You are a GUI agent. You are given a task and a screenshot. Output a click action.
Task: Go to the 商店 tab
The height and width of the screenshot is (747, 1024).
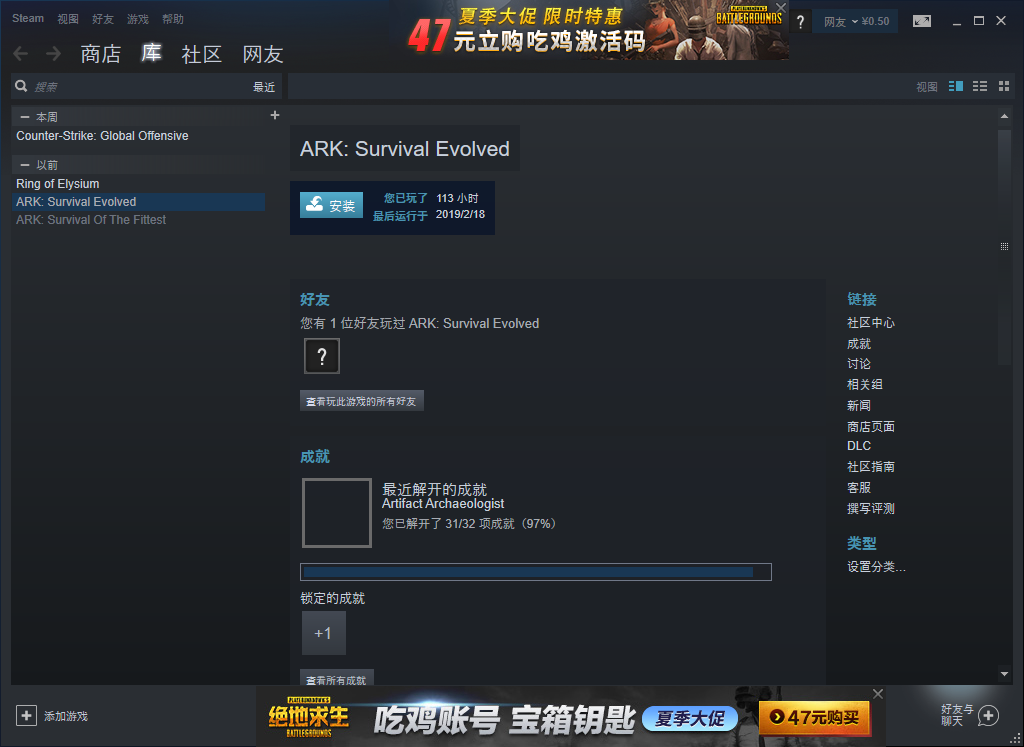coord(101,54)
